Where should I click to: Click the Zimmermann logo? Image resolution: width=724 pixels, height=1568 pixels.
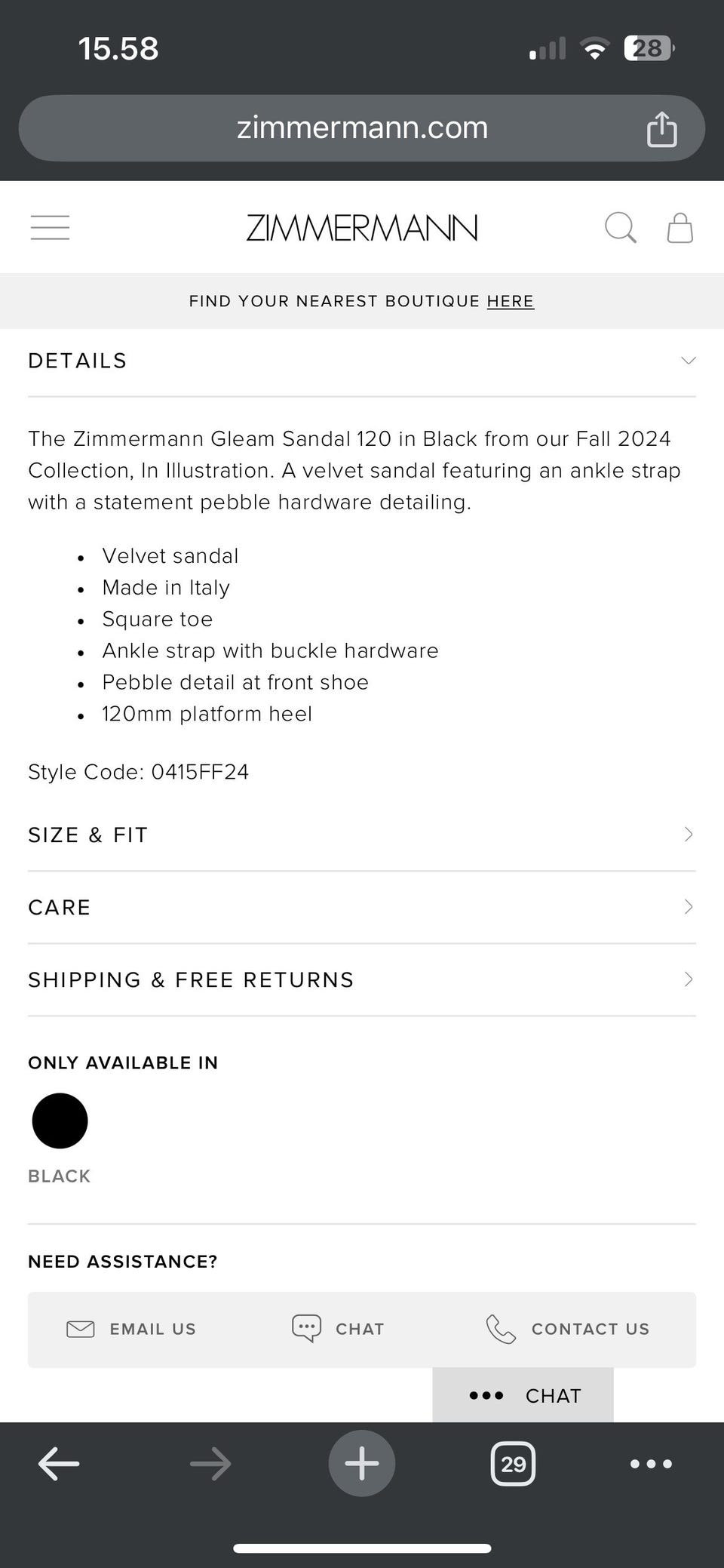point(361,227)
